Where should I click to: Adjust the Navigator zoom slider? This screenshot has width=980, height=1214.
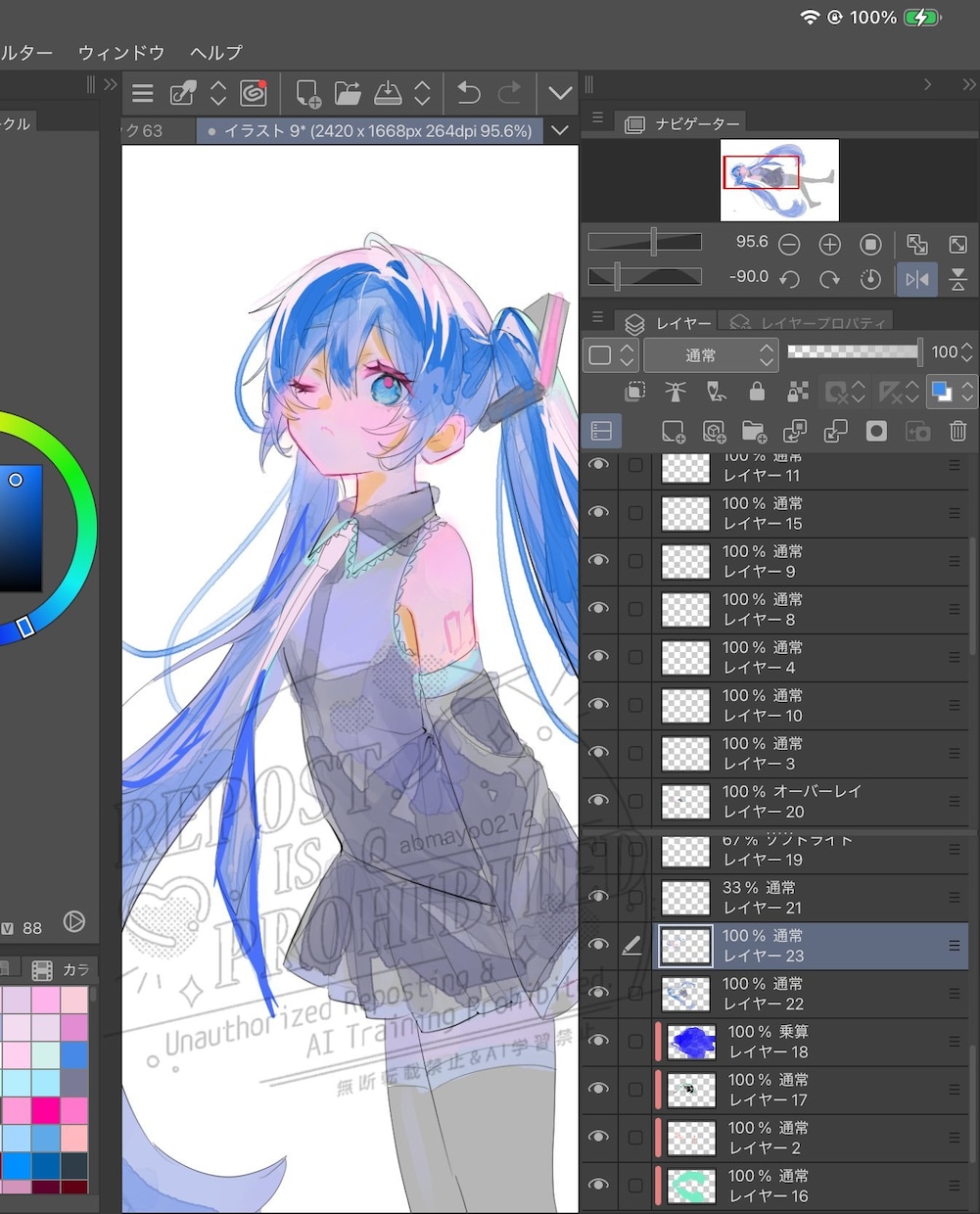[x=645, y=242]
